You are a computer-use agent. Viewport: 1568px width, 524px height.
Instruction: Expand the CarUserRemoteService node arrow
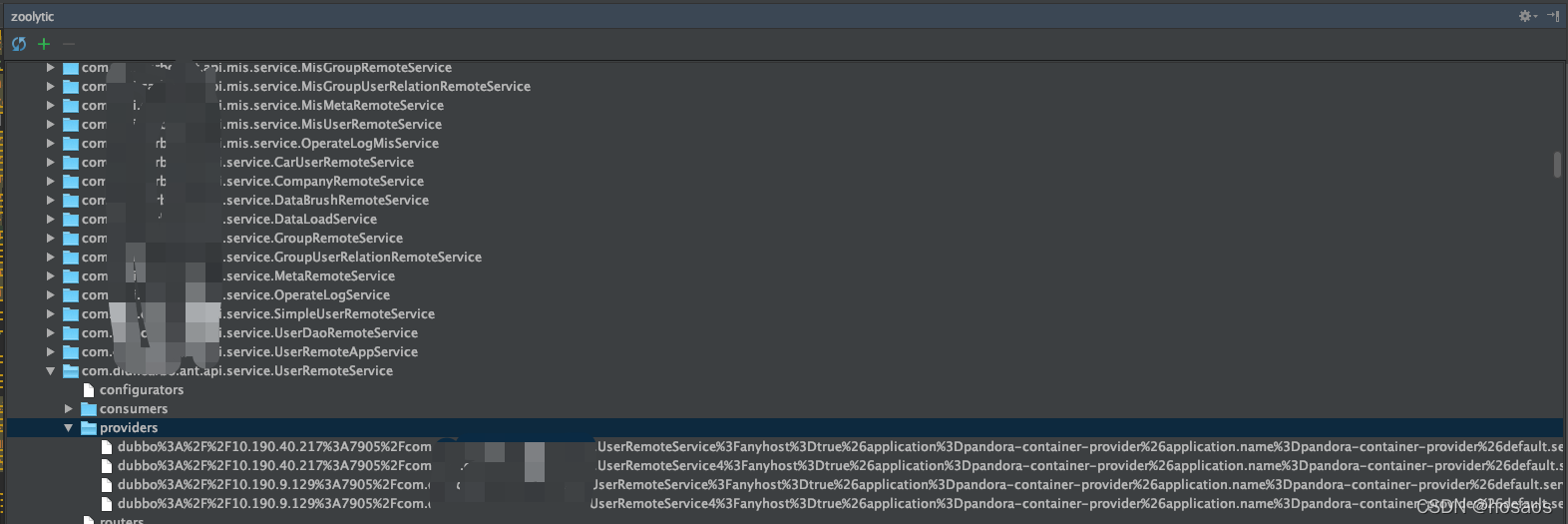[x=51, y=163]
